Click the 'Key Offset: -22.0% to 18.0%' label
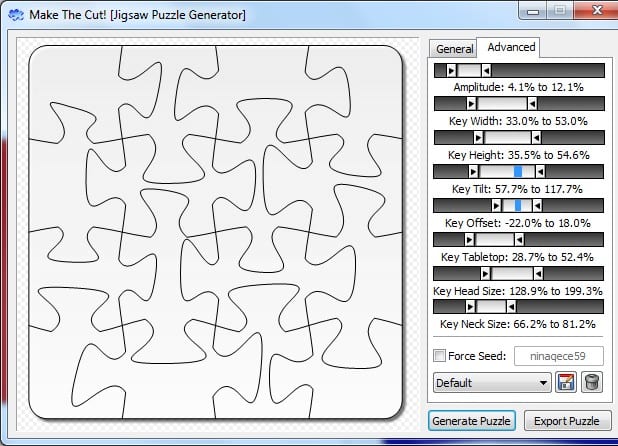The height and width of the screenshot is (446, 618). click(518, 223)
